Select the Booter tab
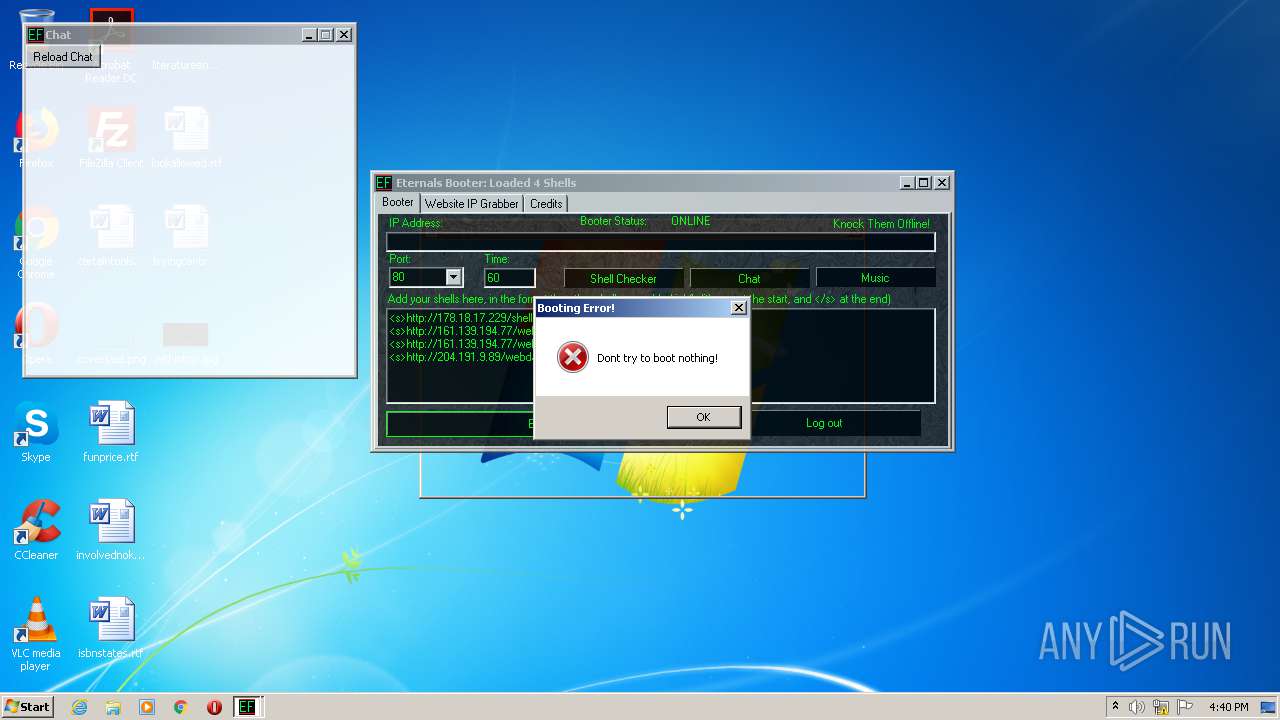 (x=398, y=202)
